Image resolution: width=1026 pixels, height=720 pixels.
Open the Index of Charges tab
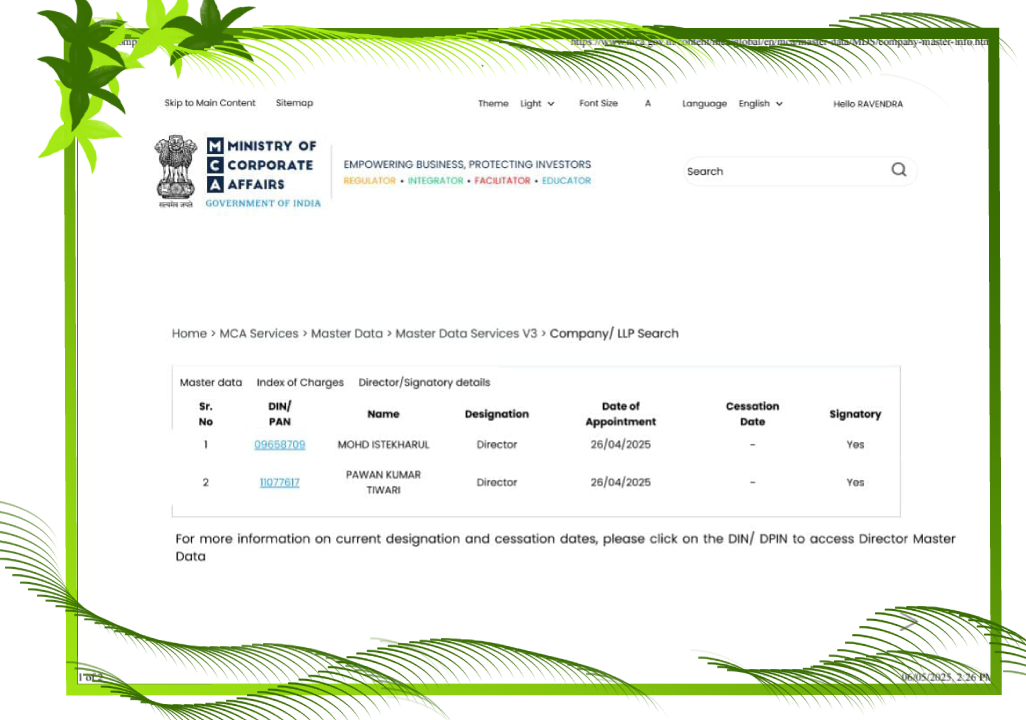point(300,383)
